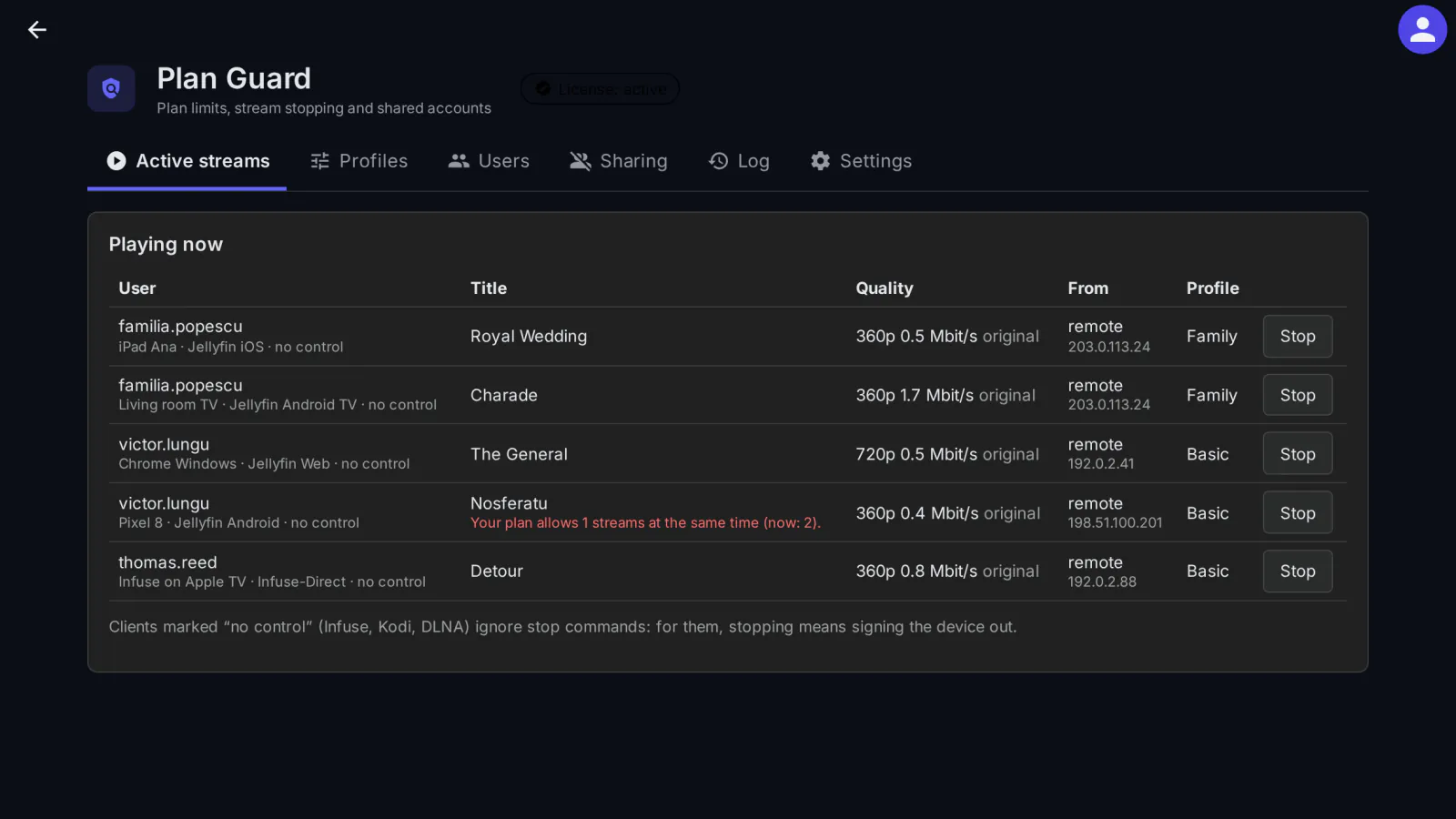Stop the Royal Wedding stream
1456x819 pixels.
[x=1298, y=337]
